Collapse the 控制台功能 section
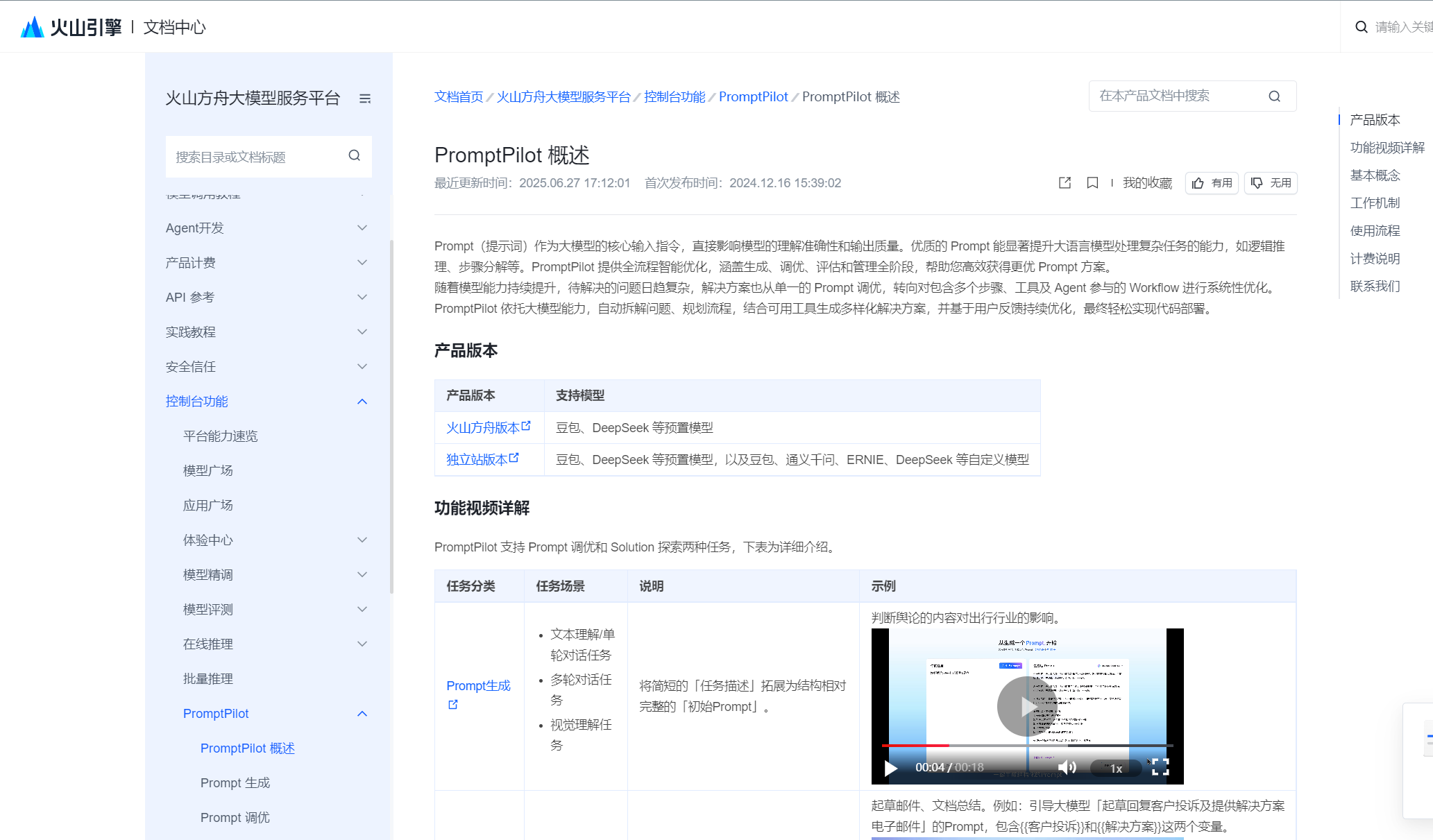The height and width of the screenshot is (840, 1433). [x=362, y=402]
